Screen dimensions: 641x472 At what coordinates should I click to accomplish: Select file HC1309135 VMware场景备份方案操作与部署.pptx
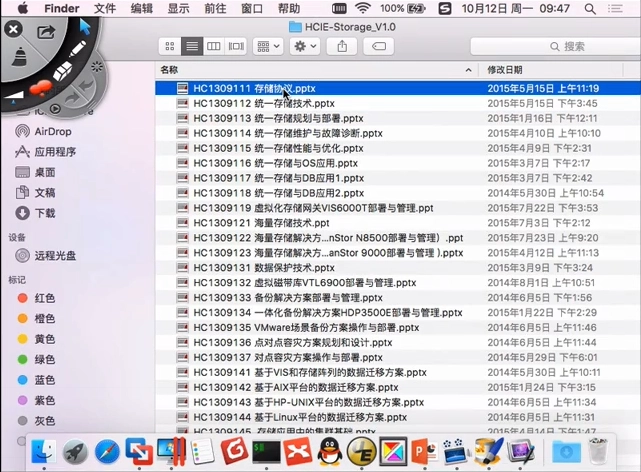point(398,327)
